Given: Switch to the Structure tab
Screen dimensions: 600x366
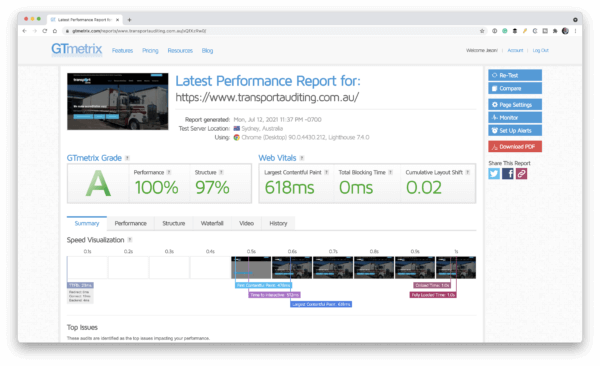Looking at the screenshot, I should click(174, 223).
